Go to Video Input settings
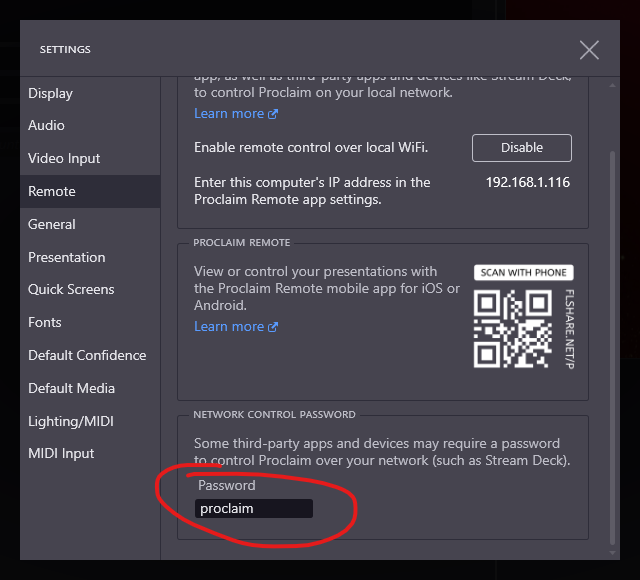This screenshot has height=580, width=640. (x=64, y=159)
